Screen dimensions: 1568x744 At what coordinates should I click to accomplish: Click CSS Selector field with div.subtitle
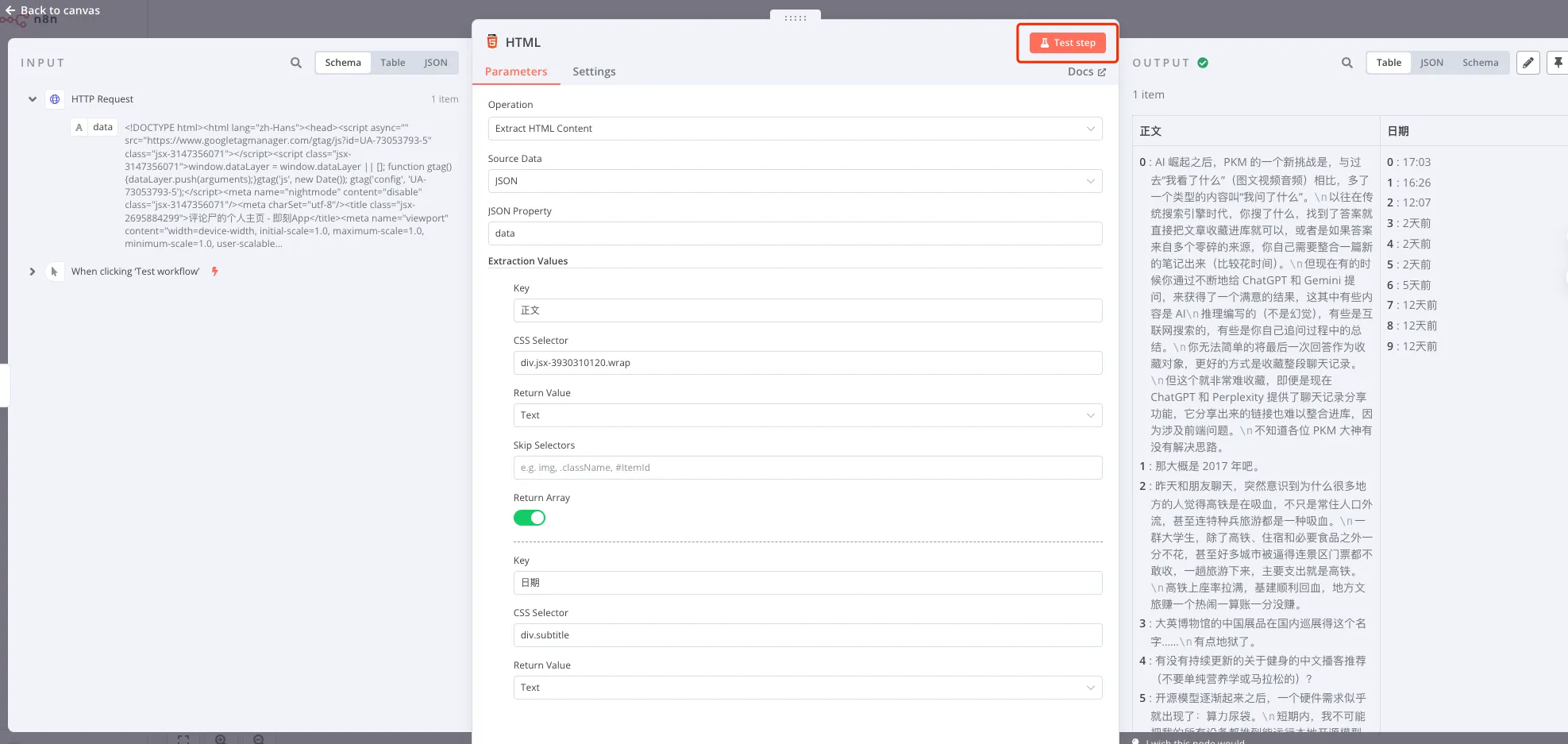pyautogui.click(x=807, y=635)
